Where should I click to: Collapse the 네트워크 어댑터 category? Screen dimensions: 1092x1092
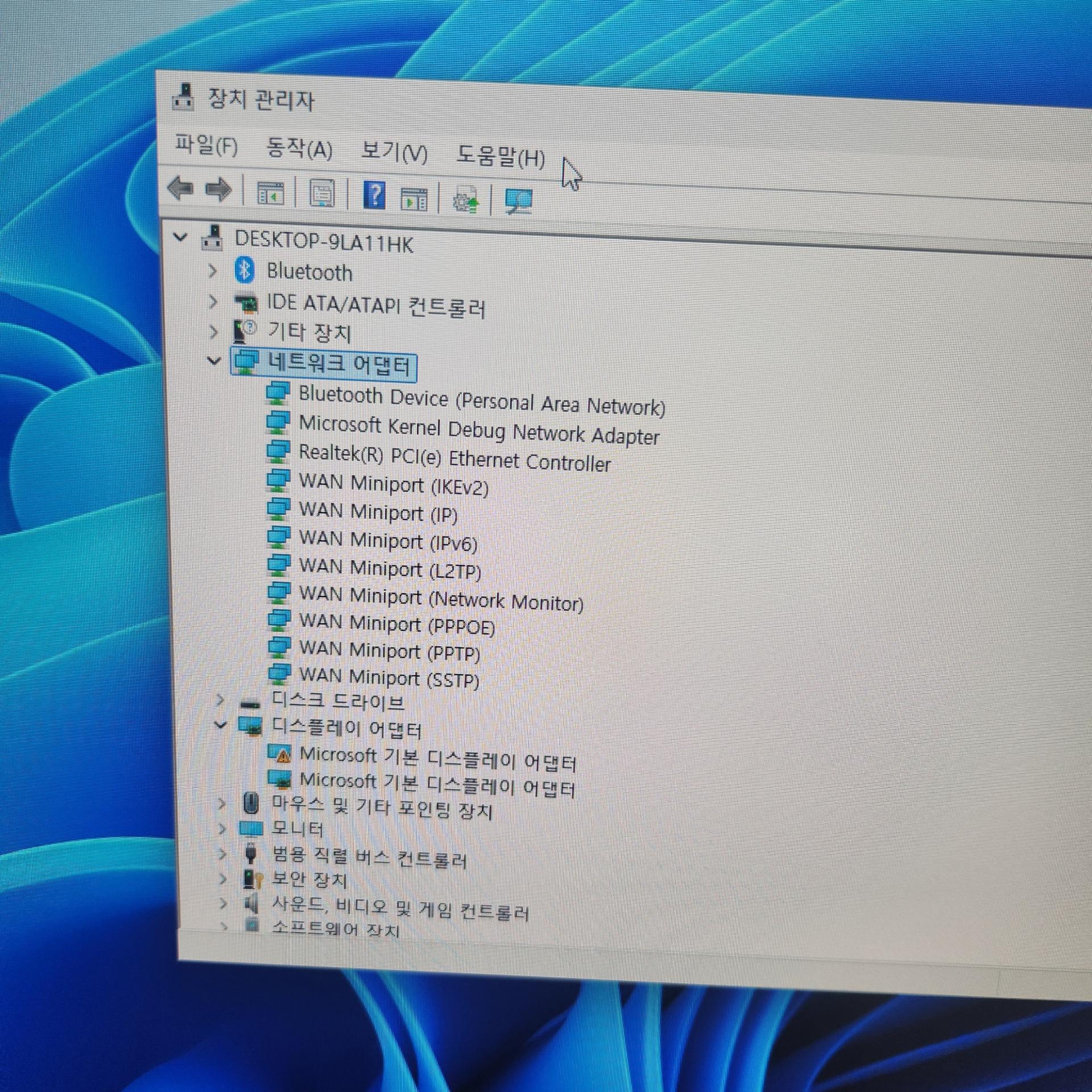[x=214, y=361]
